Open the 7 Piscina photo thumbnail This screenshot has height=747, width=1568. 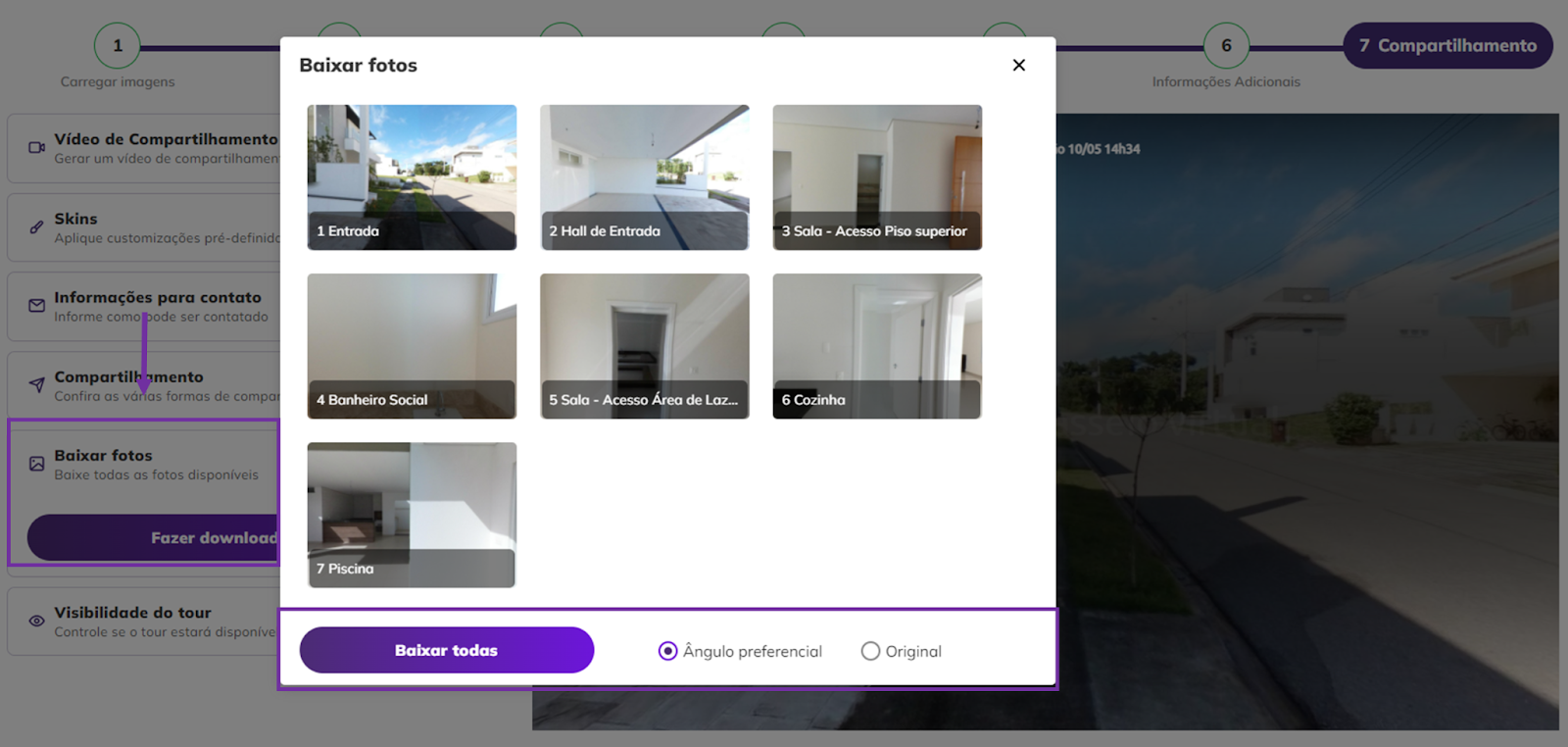point(412,515)
